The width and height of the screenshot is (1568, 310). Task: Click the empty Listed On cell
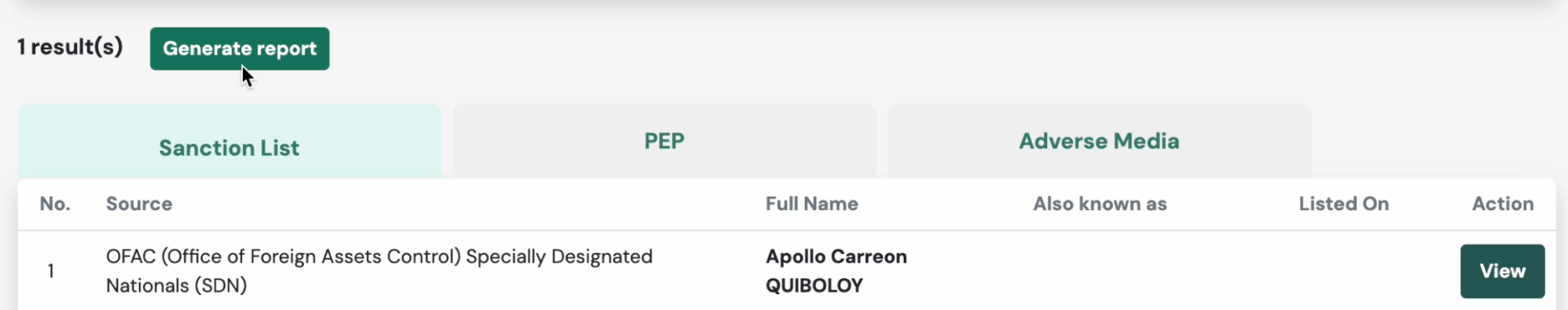coord(1343,271)
